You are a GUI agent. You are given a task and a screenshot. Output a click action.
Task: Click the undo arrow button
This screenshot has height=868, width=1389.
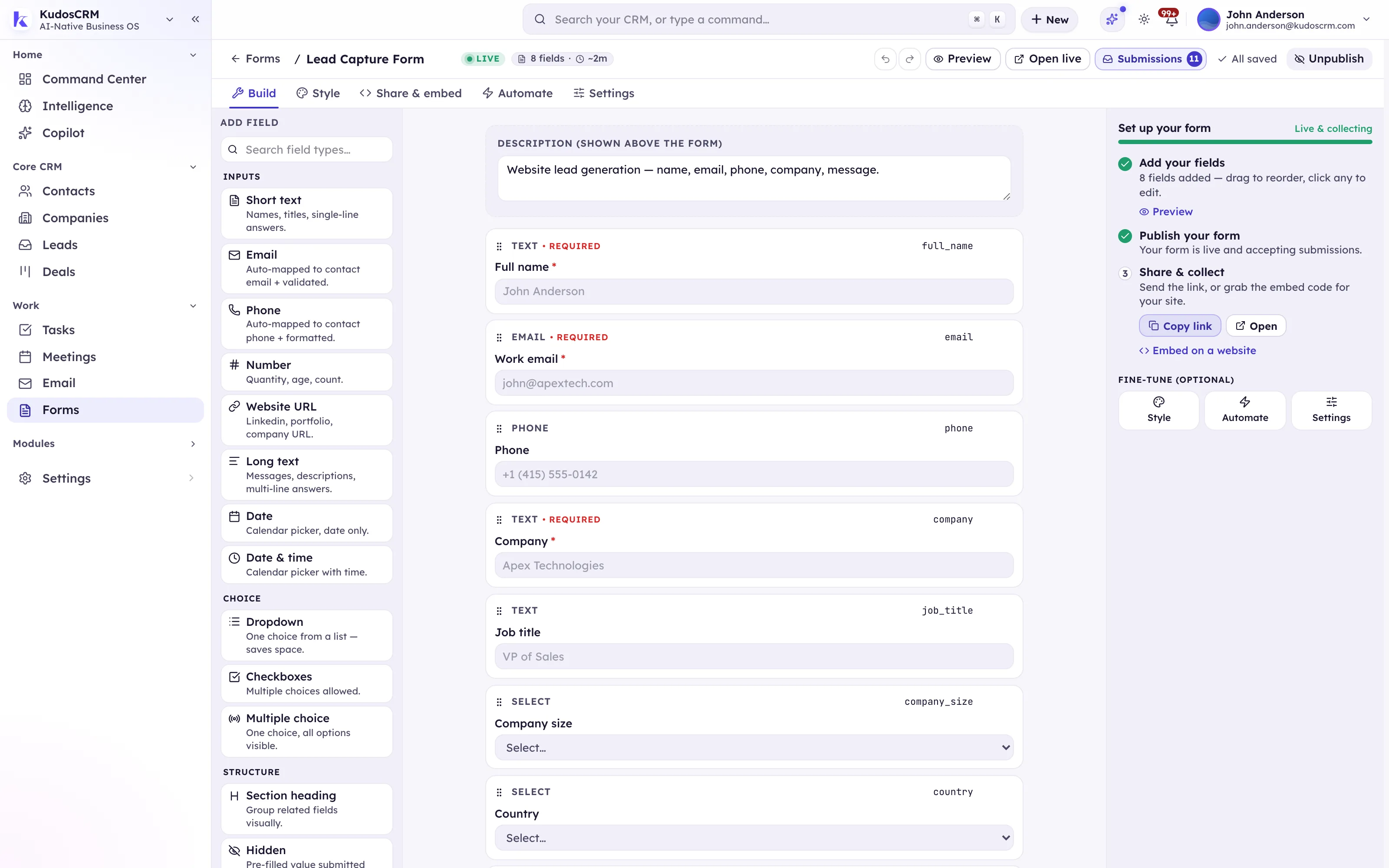click(x=885, y=59)
